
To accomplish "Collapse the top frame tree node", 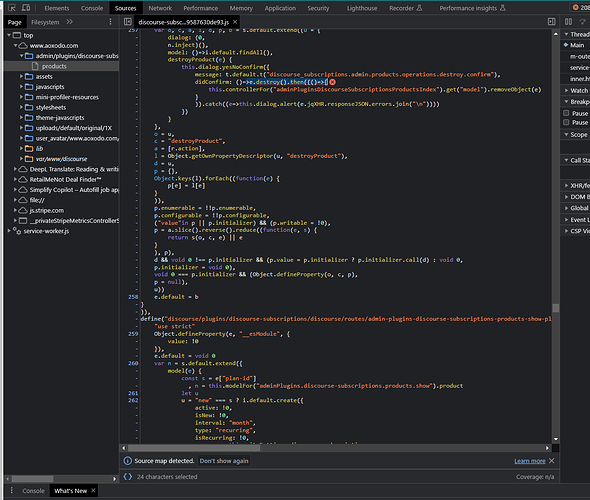I will pyautogui.click(x=9, y=35).
